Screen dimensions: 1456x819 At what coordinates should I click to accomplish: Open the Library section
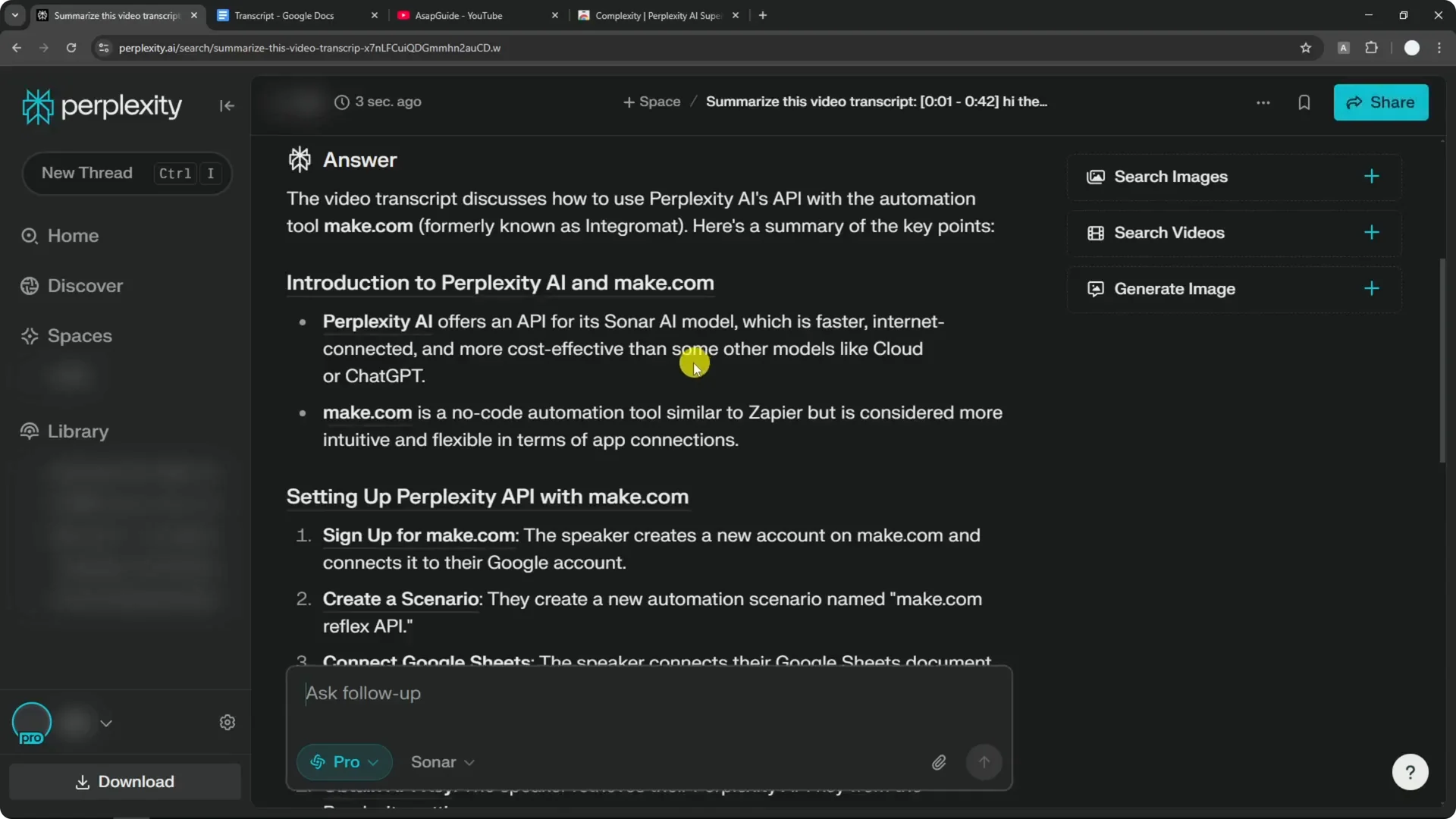(x=78, y=431)
